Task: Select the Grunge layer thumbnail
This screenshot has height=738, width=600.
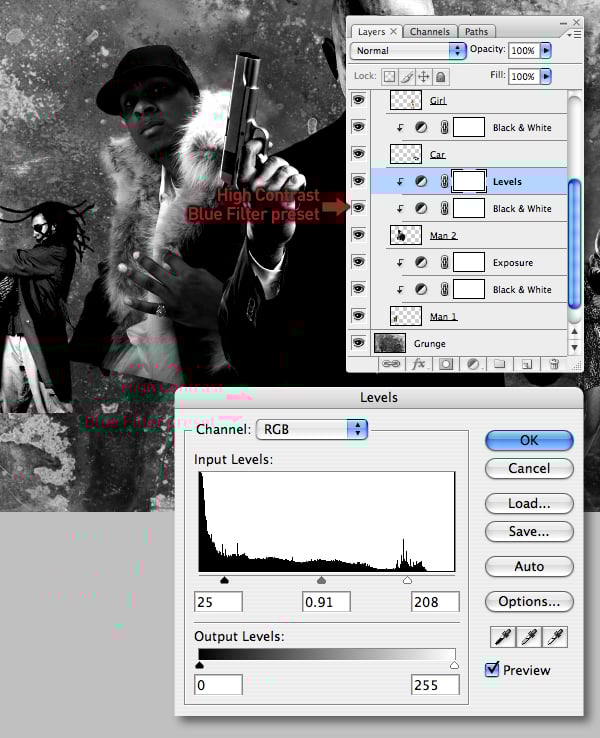Action: [390, 343]
